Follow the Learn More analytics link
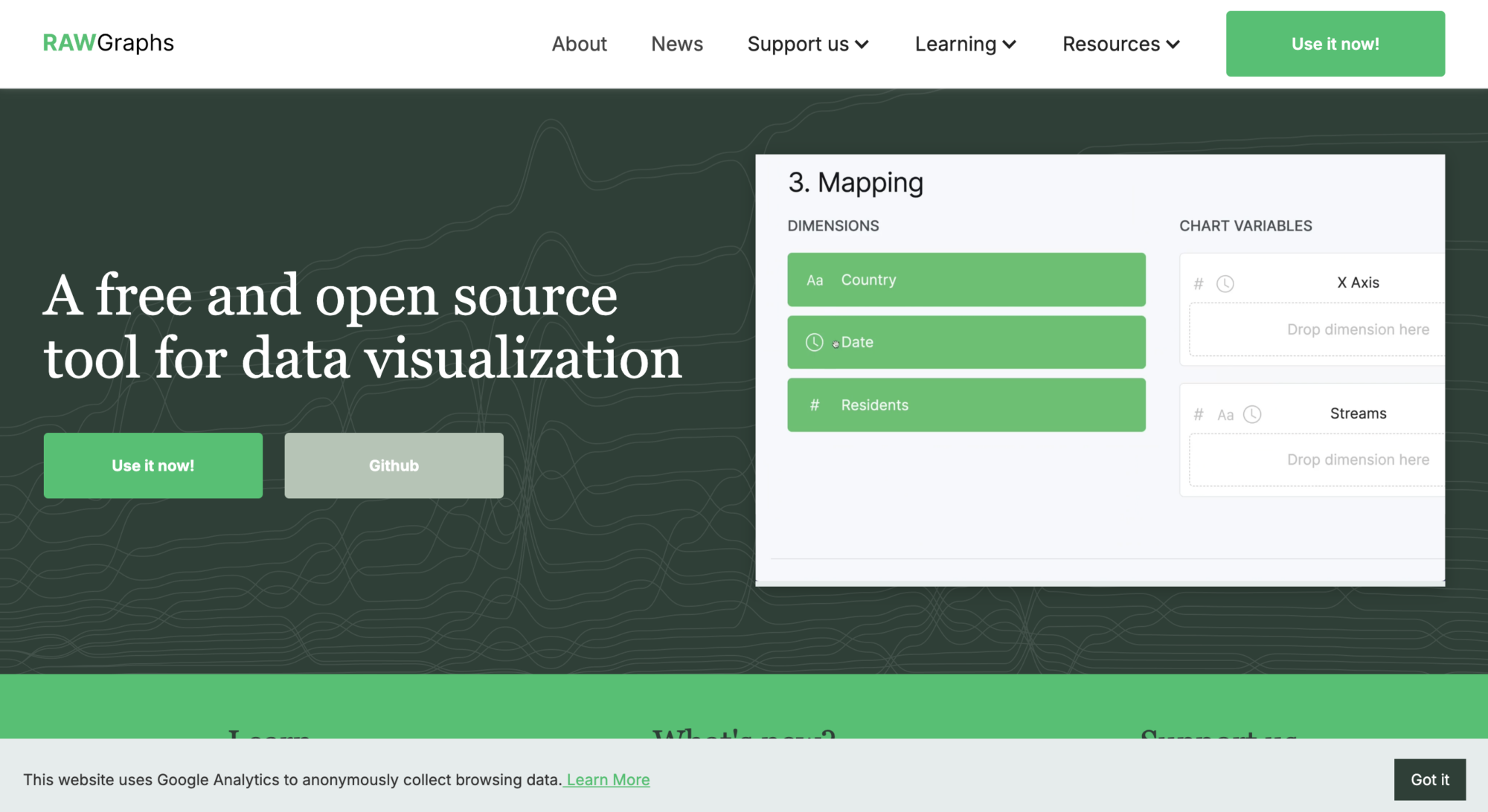The height and width of the screenshot is (812, 1488). [608, 779]
